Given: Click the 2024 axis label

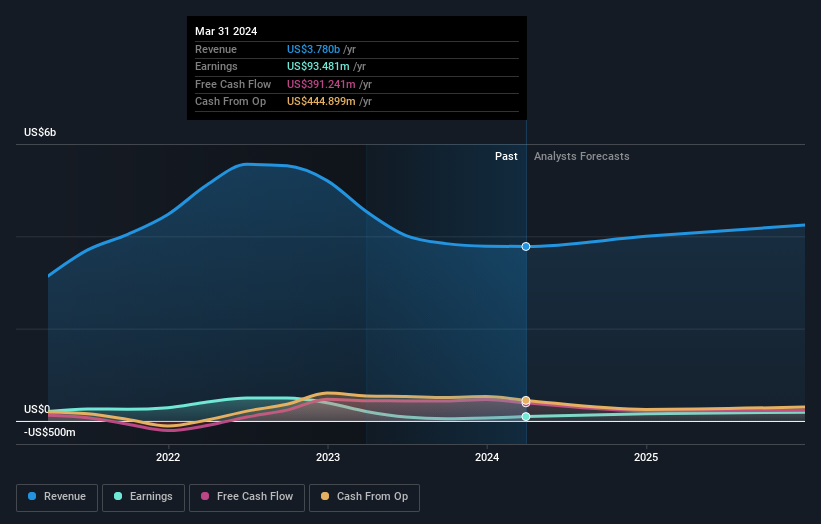Looking at the screenshot, I should [487, 458].
